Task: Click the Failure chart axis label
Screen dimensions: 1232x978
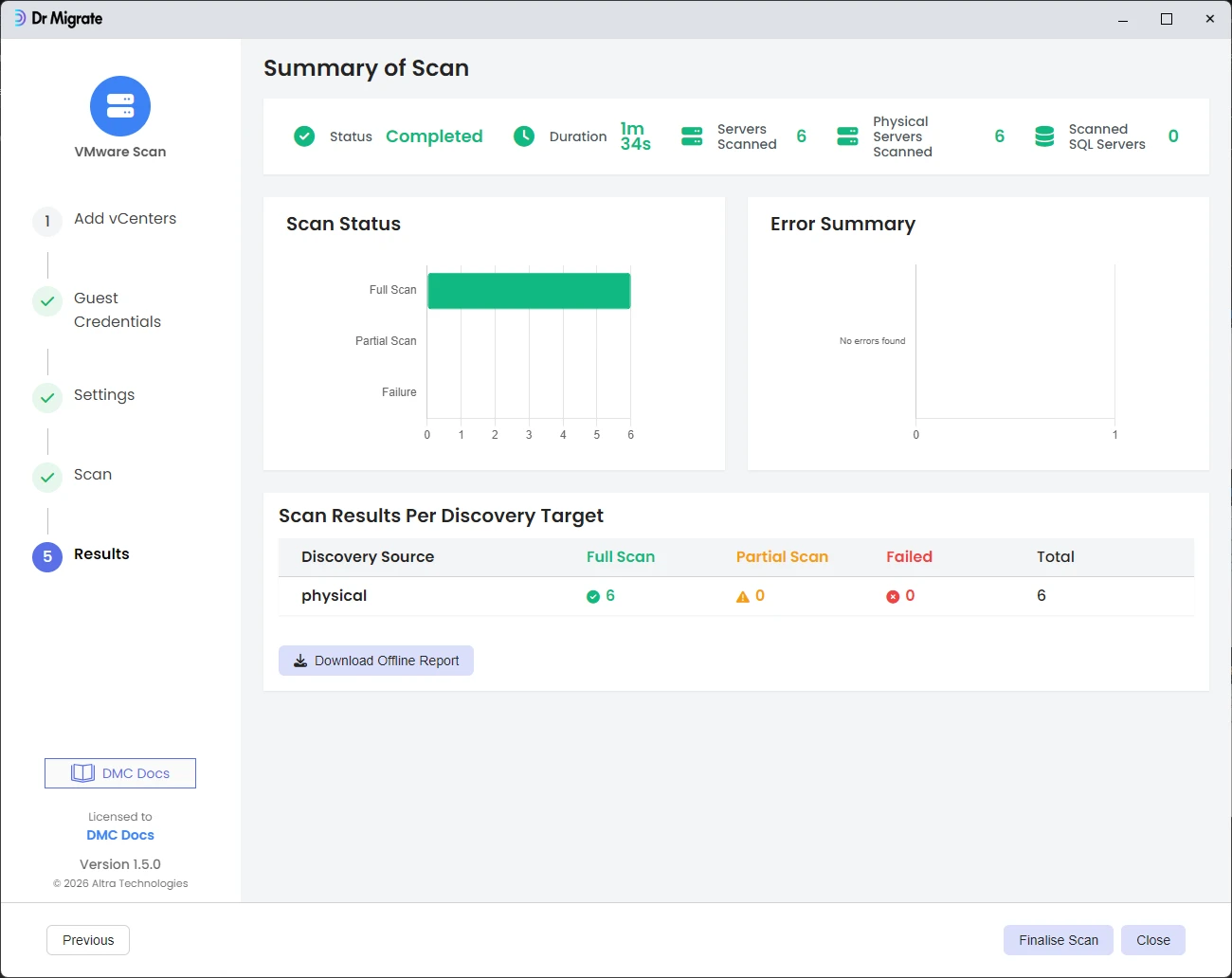Action: pyautogui.click(x=399, y=392)
